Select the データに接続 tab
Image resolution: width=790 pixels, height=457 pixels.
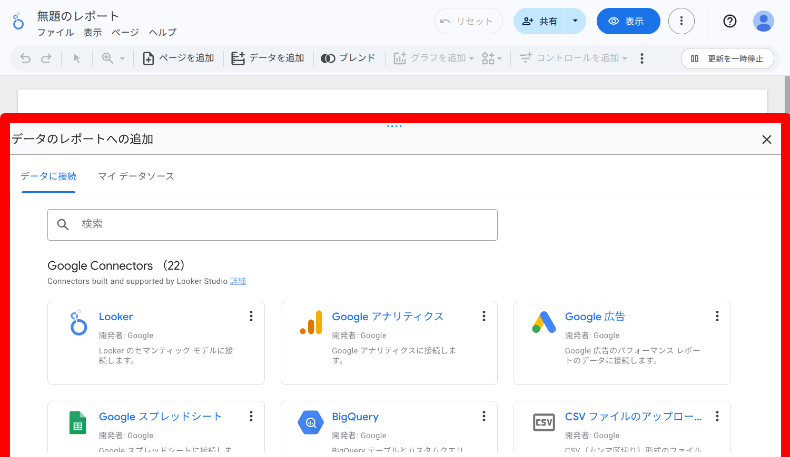[48, 176]
